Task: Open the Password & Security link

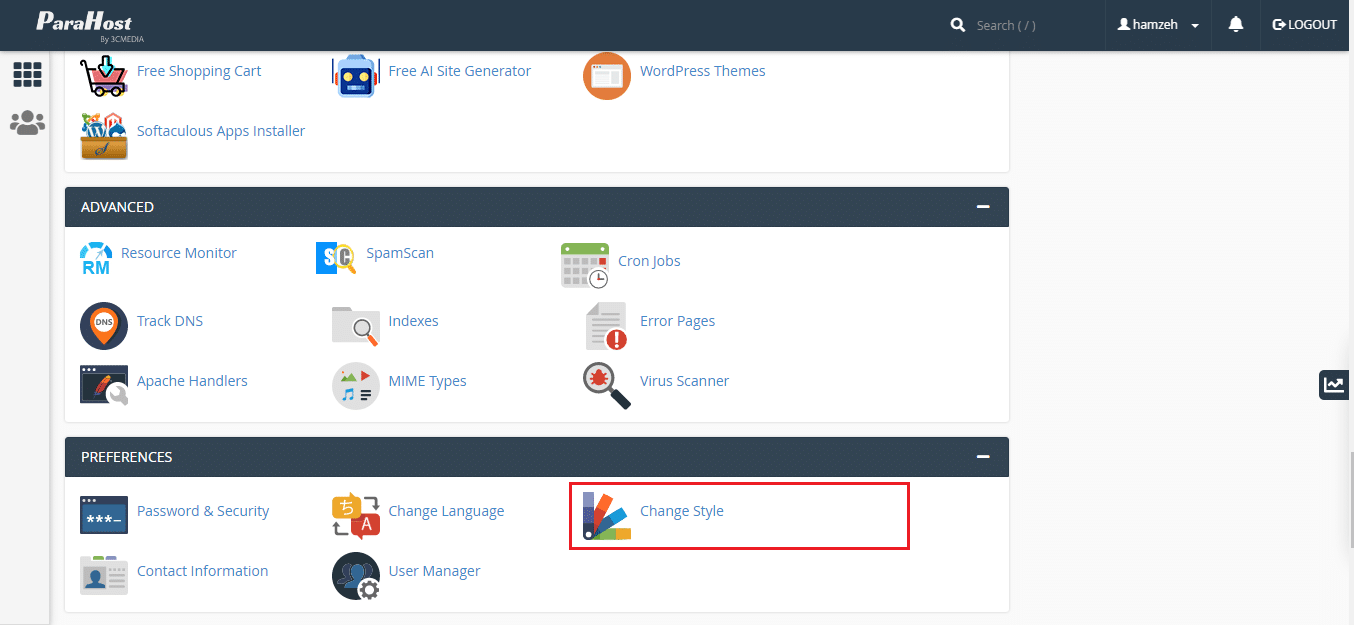Action: click(x=203, y=511)
